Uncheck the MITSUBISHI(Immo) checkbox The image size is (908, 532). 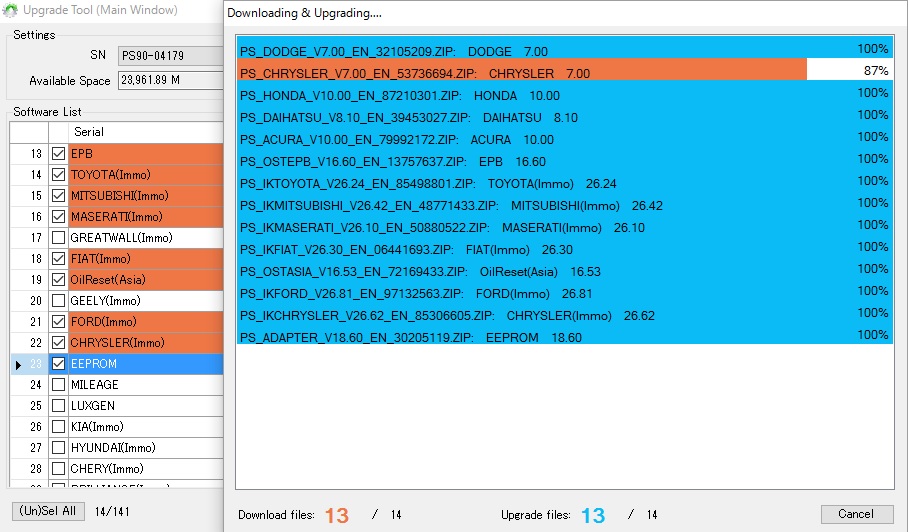pos(58,196)
